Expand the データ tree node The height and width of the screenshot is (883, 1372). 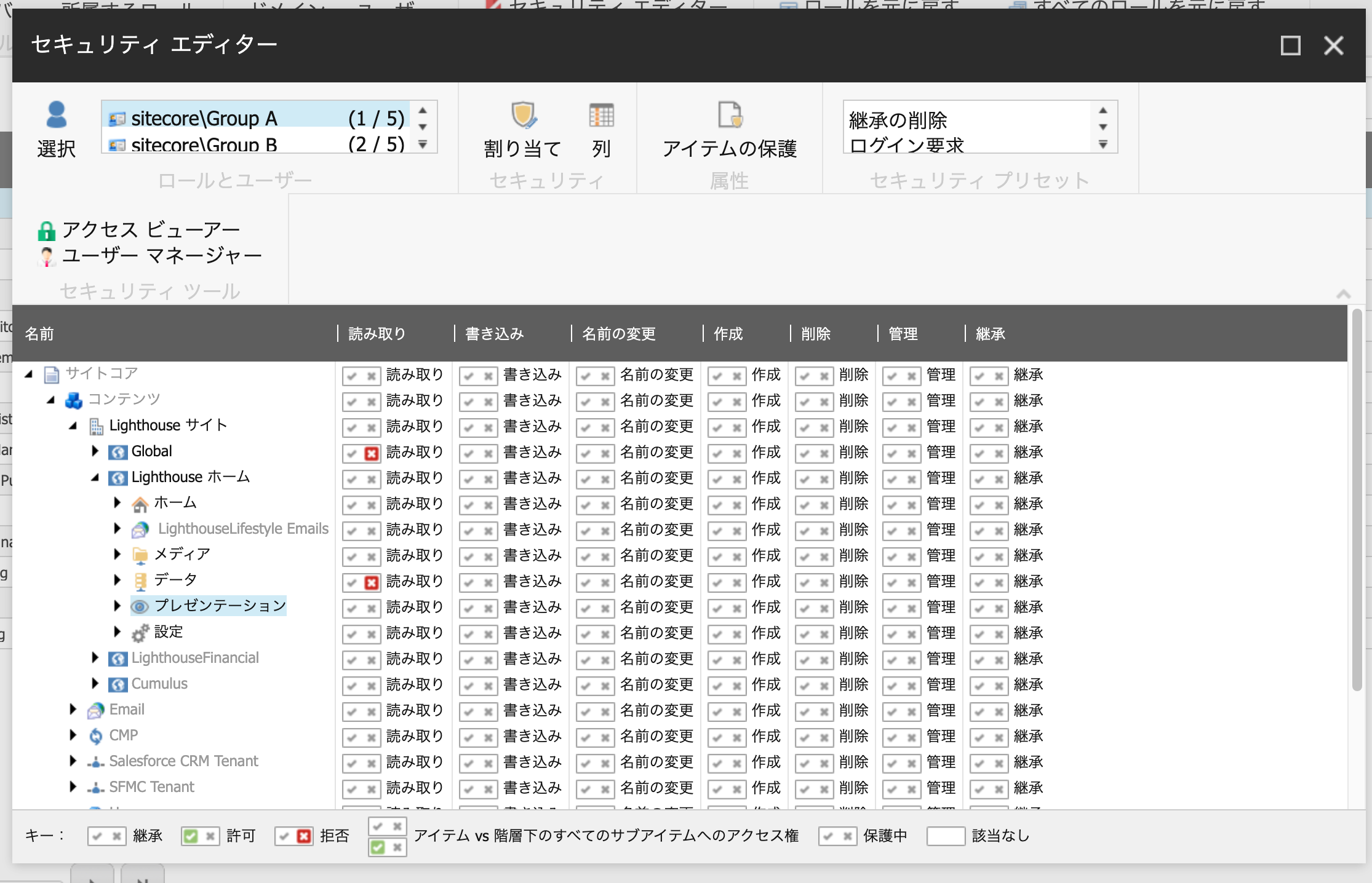pyautogui.click(x=118, y=580)
